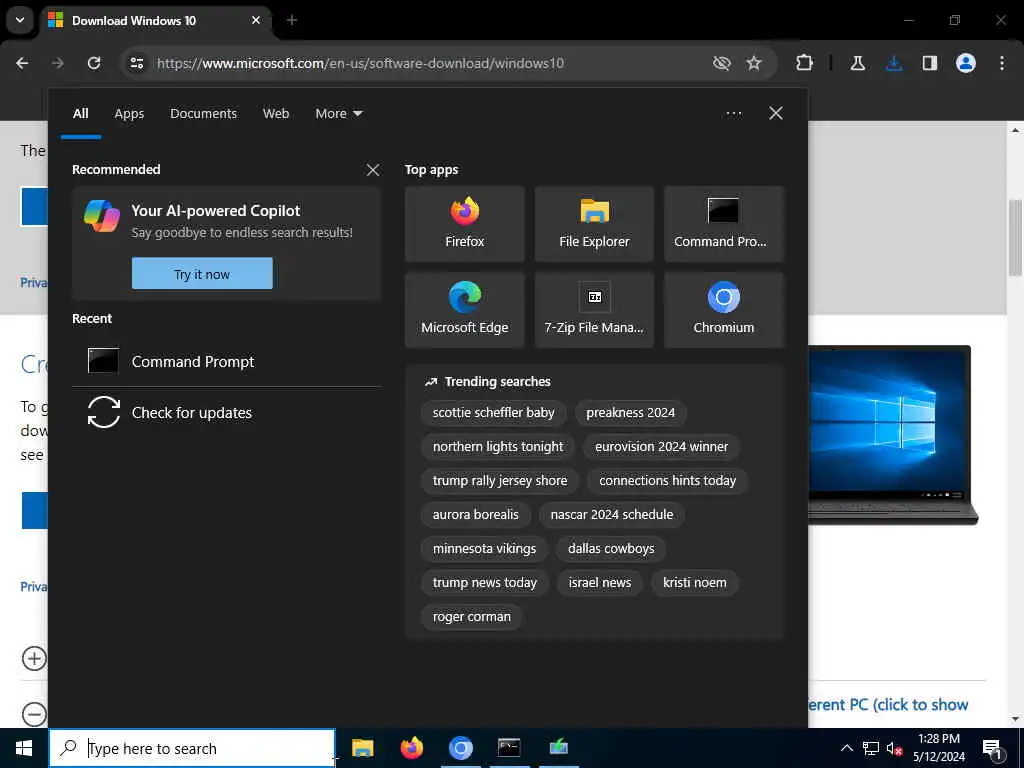The width and height of the screenshot is (1024, 768).
Task: Click the tracking protection eye icon
Action: coord(721,63)
